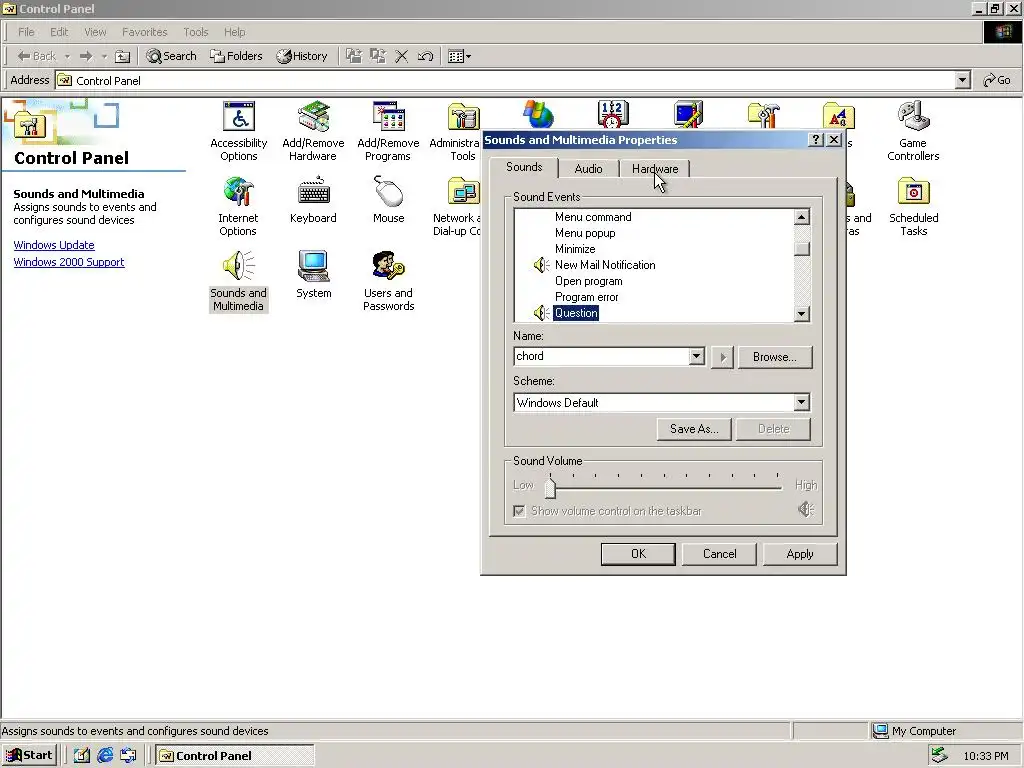Switch to the Hardware tab
Viewport: 1024px width, 768px height.
click(x=655, y=168)
